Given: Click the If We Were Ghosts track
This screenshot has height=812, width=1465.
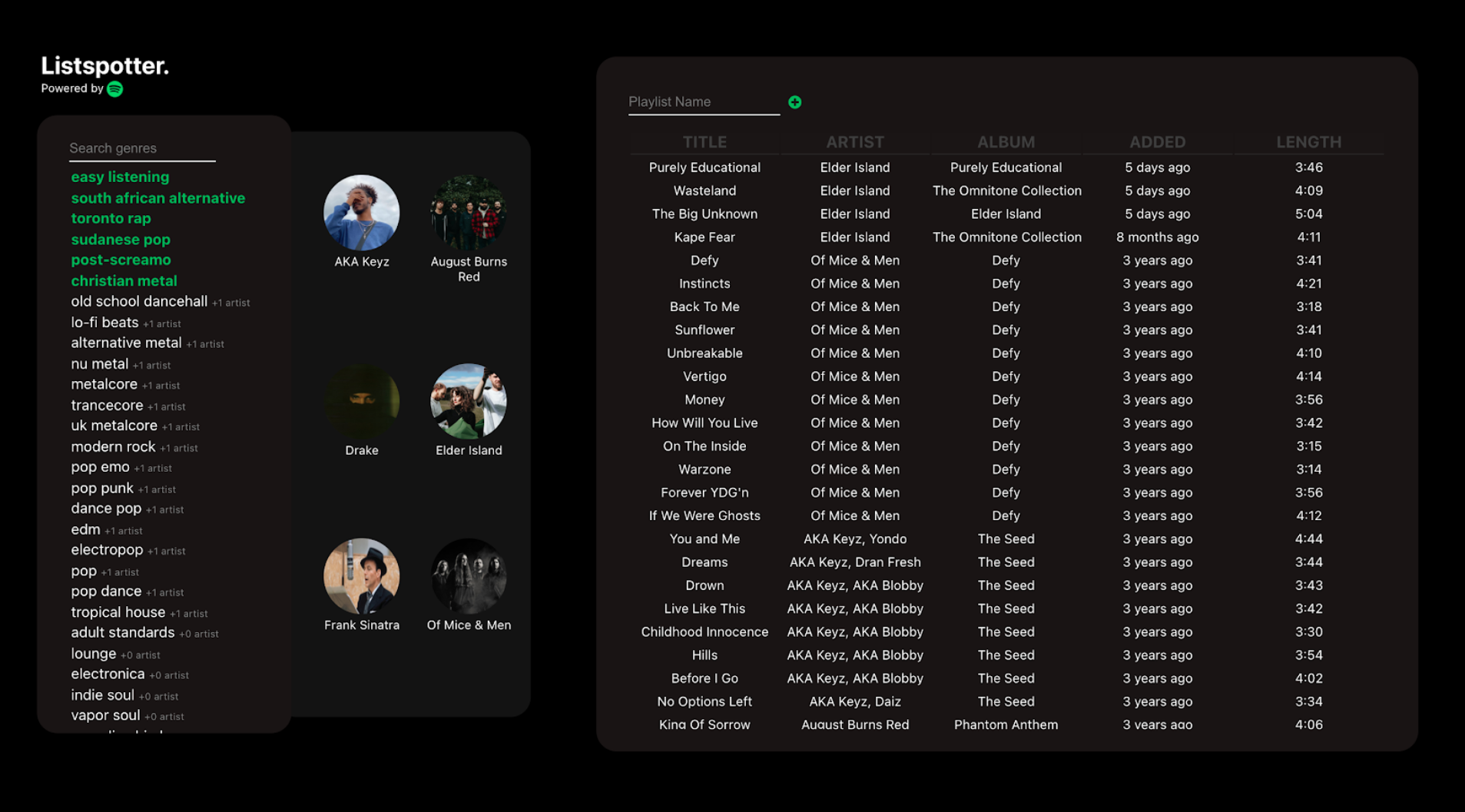Looking at the screenshot, I should click(704, 516).
